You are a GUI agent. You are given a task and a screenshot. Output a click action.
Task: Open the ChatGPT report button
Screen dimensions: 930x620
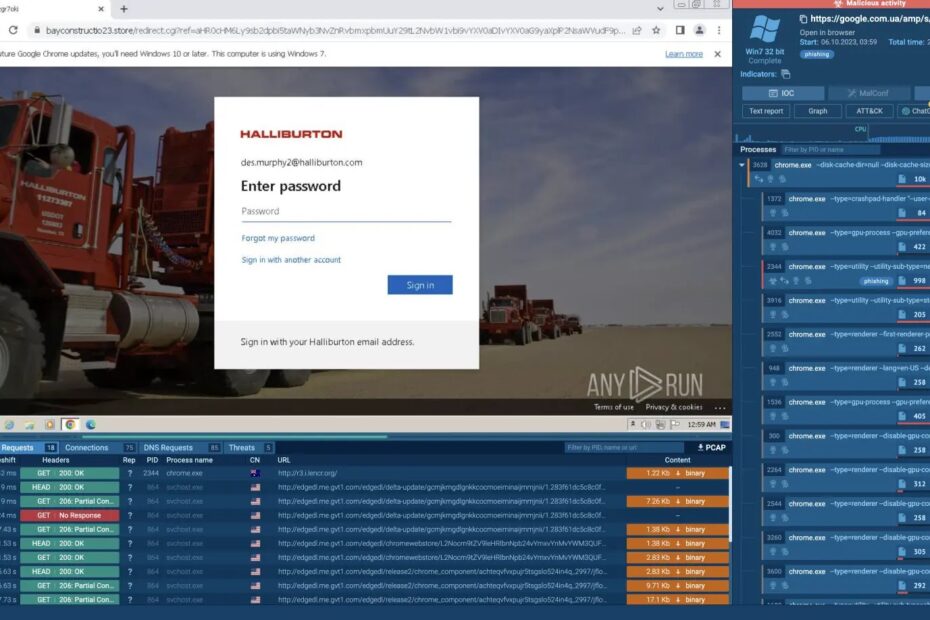click(914, 111)
